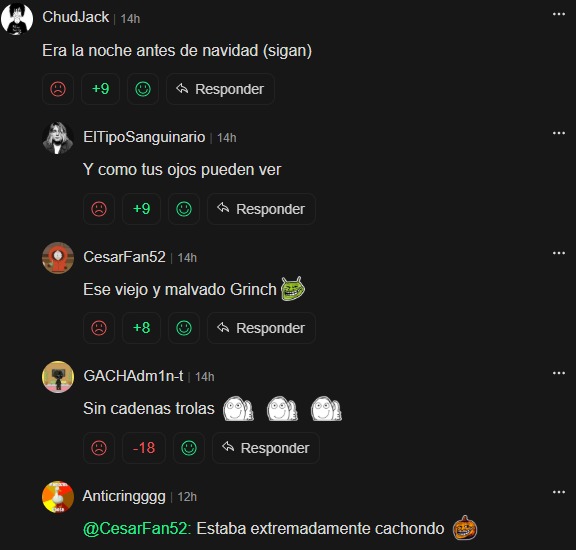Open the three-dot menu on ChudJack's comment

click(559, 14)
